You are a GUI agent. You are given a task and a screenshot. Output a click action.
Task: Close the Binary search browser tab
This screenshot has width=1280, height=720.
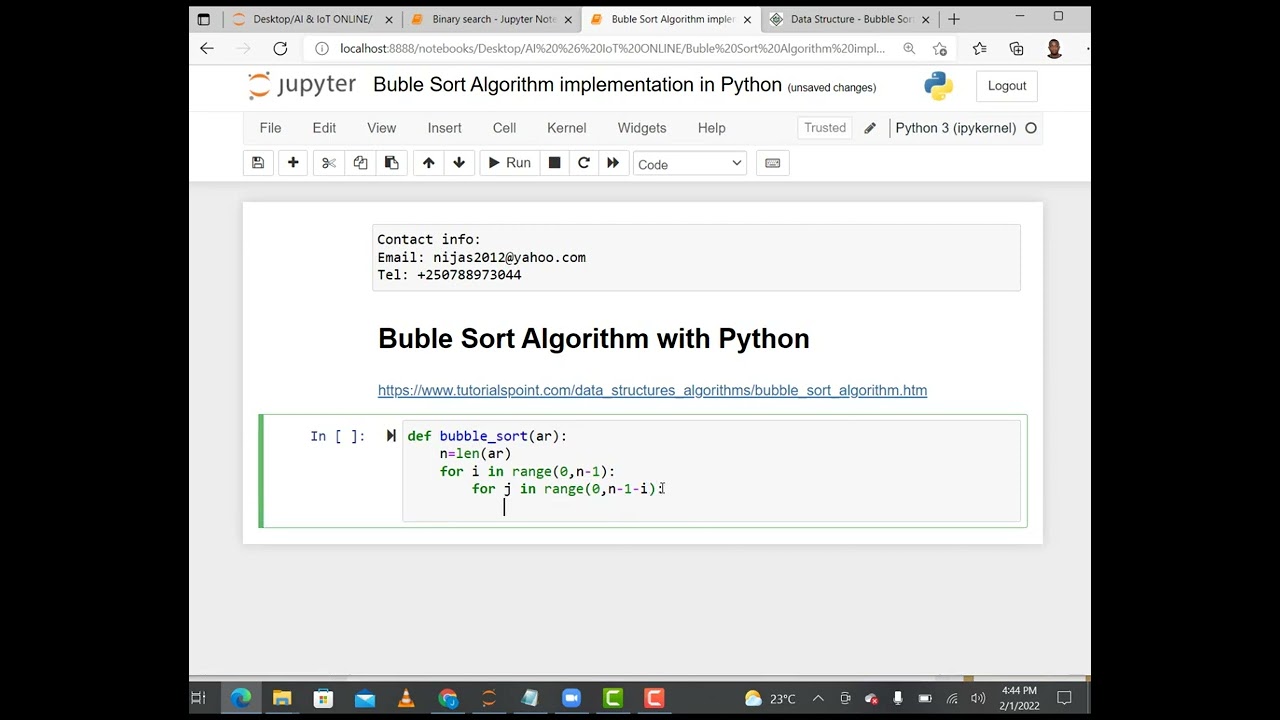[x=568, y=19]
